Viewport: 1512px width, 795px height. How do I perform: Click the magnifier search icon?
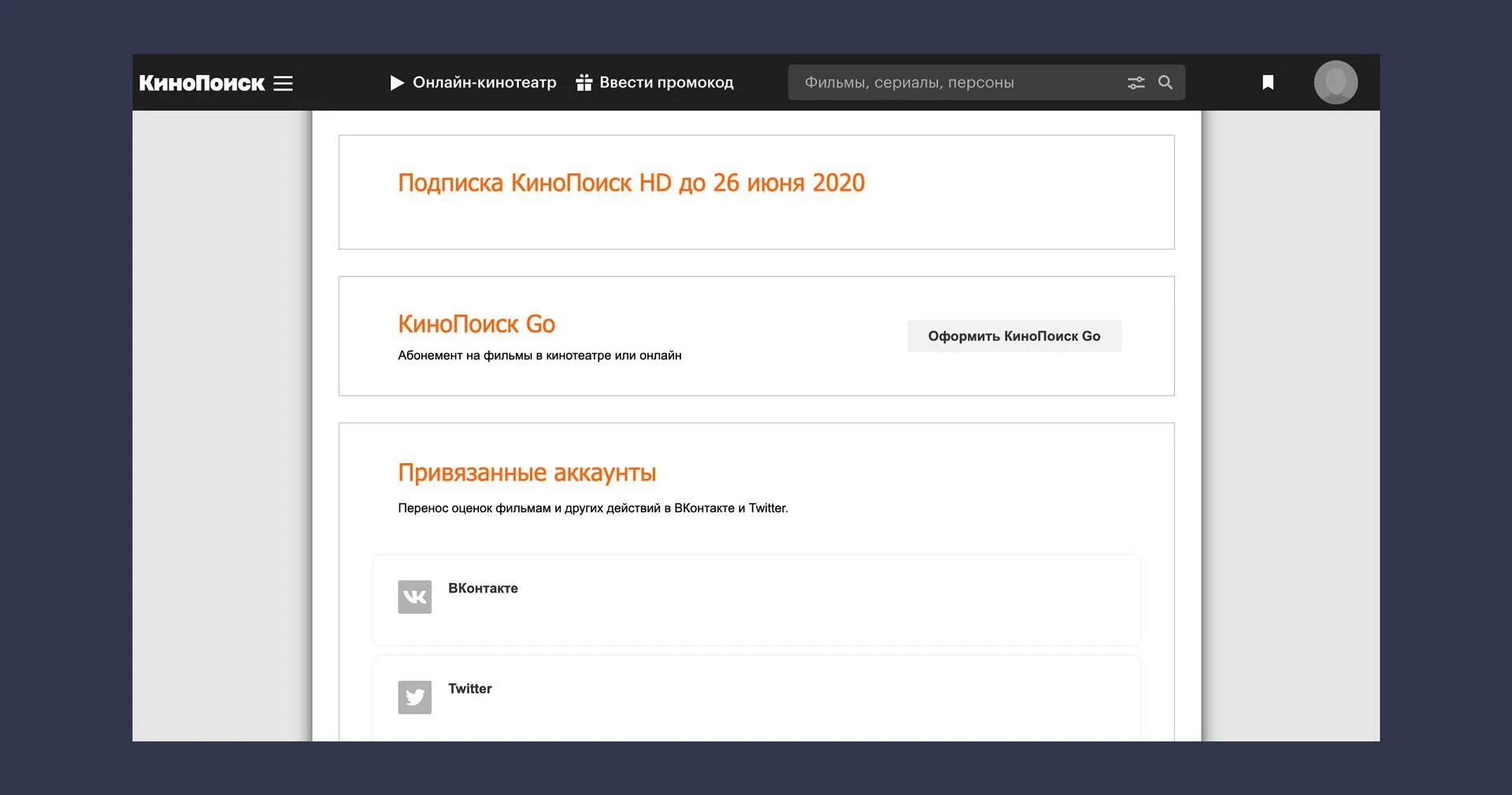(x=1165, y=82)
